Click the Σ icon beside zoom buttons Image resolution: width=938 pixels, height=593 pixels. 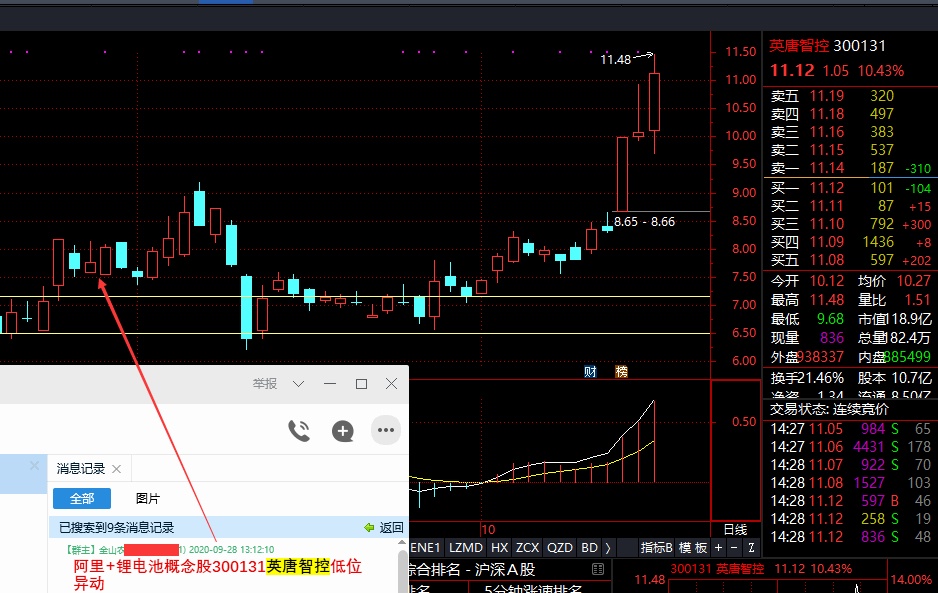click(x=751, y=548)
